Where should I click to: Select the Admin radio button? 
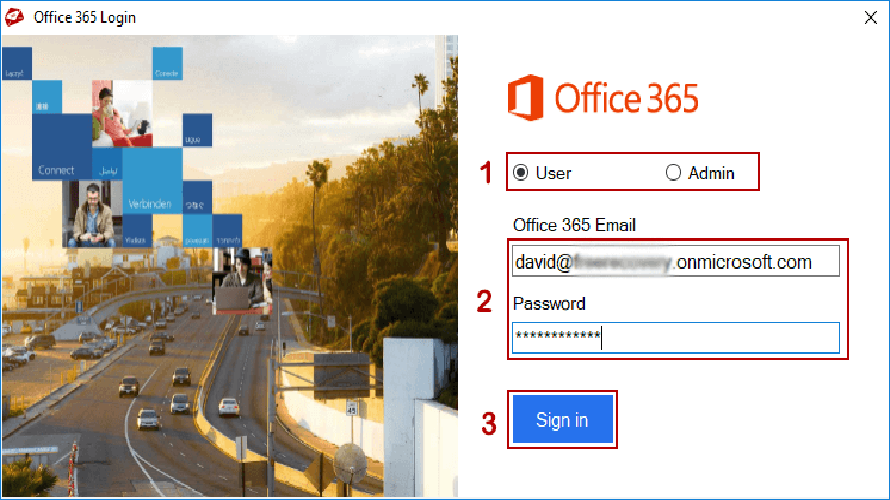click(x=673, y=173)
